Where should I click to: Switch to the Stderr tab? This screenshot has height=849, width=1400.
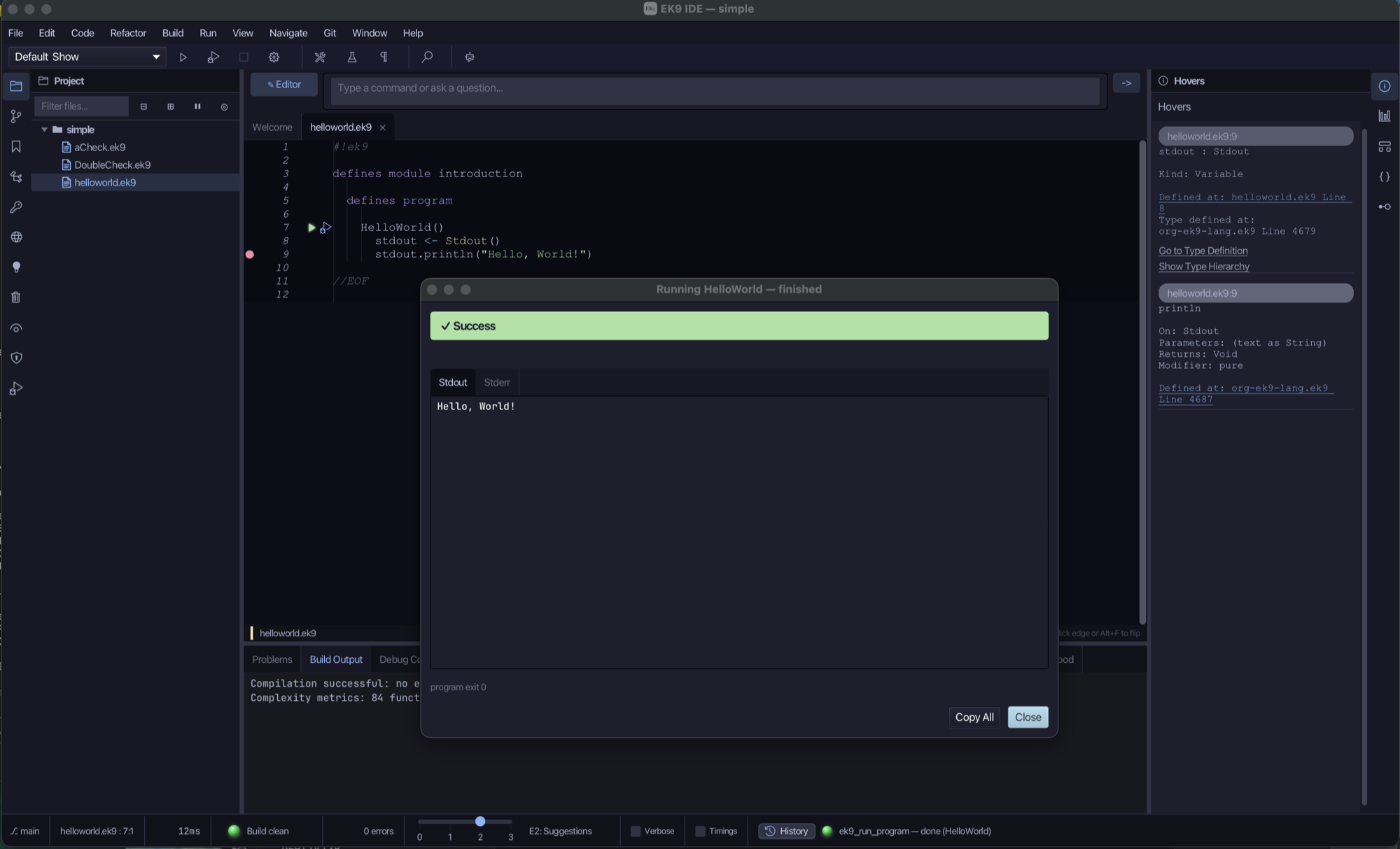[x=497, y=382]
